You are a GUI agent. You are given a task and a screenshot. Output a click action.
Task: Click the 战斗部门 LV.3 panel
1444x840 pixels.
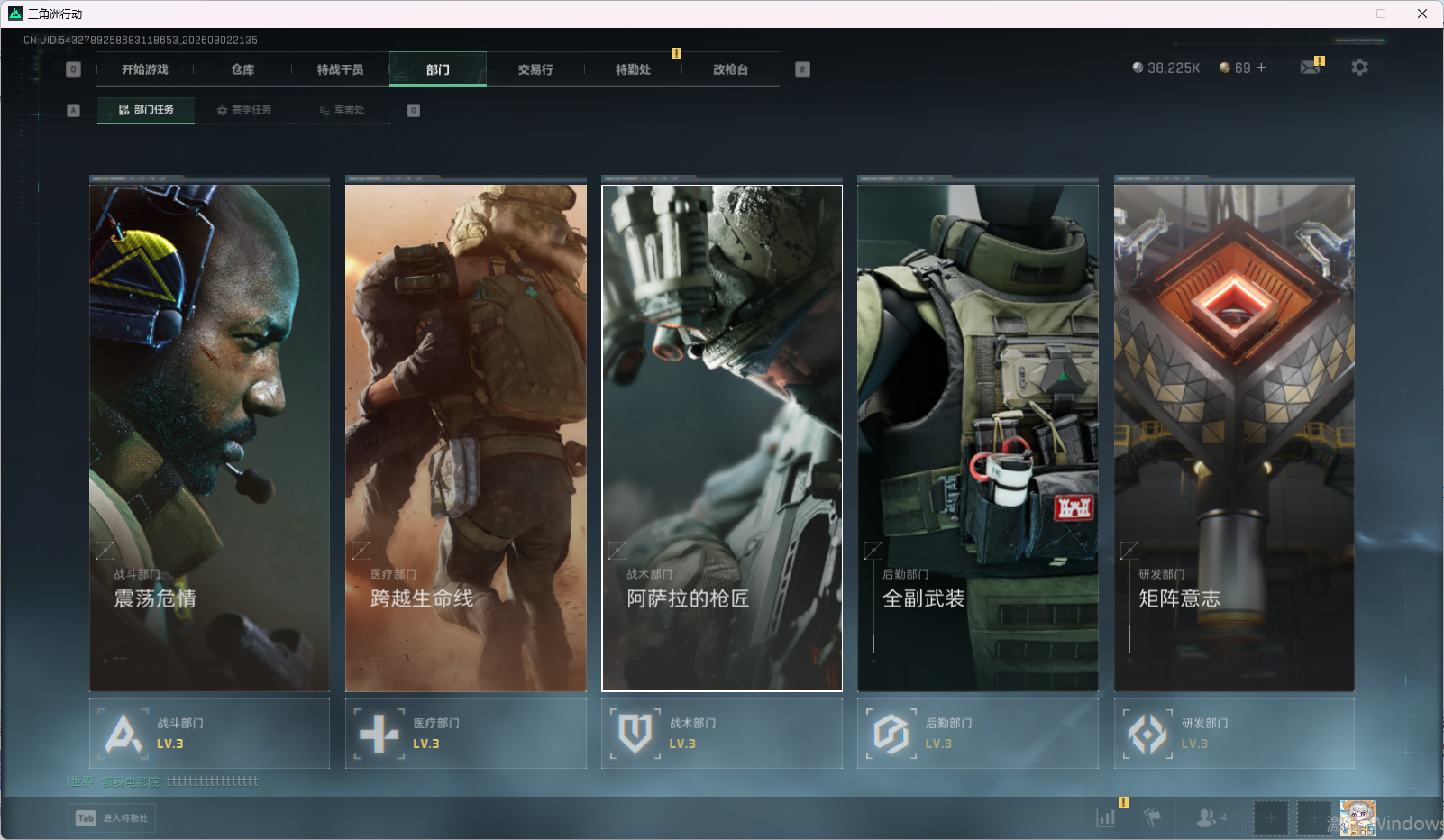click(x=210, y=734)
